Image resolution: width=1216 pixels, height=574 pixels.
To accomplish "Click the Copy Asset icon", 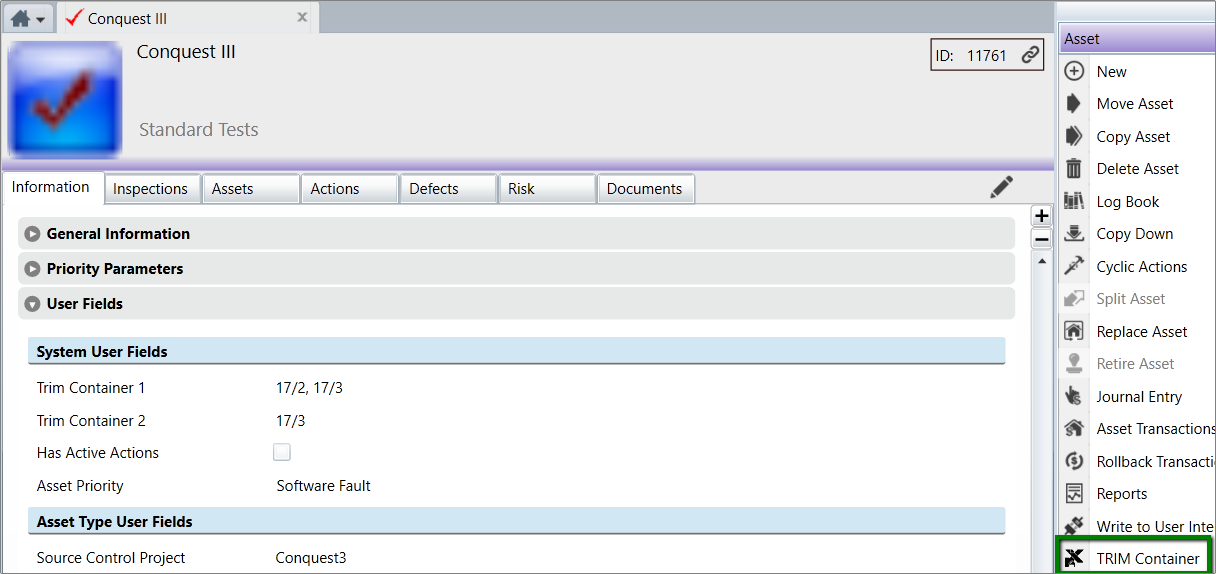I will [1074, 136].
